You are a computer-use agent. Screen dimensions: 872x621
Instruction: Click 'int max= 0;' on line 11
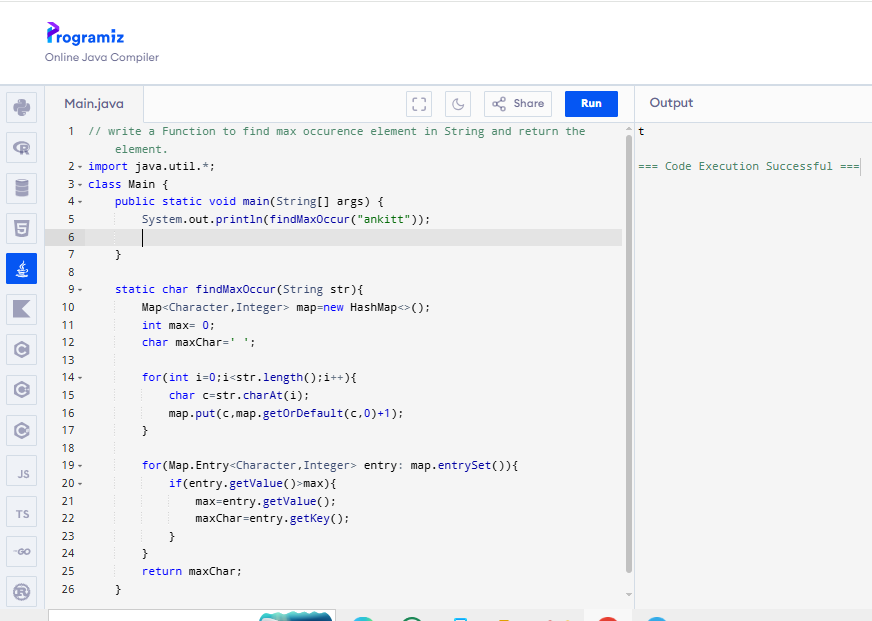coord(178,325)
